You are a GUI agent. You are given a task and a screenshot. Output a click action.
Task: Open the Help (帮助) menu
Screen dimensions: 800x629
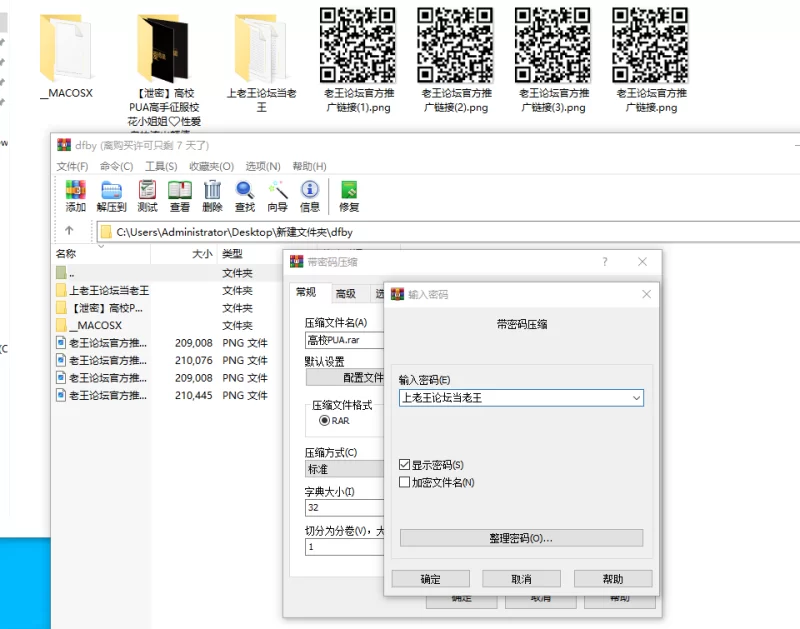coord(309,166)
